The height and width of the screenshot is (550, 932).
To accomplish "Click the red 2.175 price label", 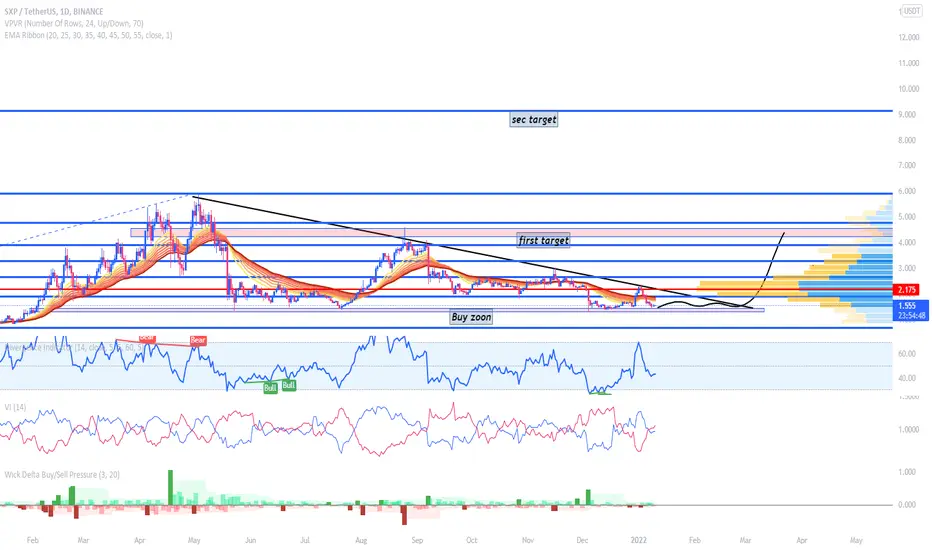I will [x=907, y=290].
